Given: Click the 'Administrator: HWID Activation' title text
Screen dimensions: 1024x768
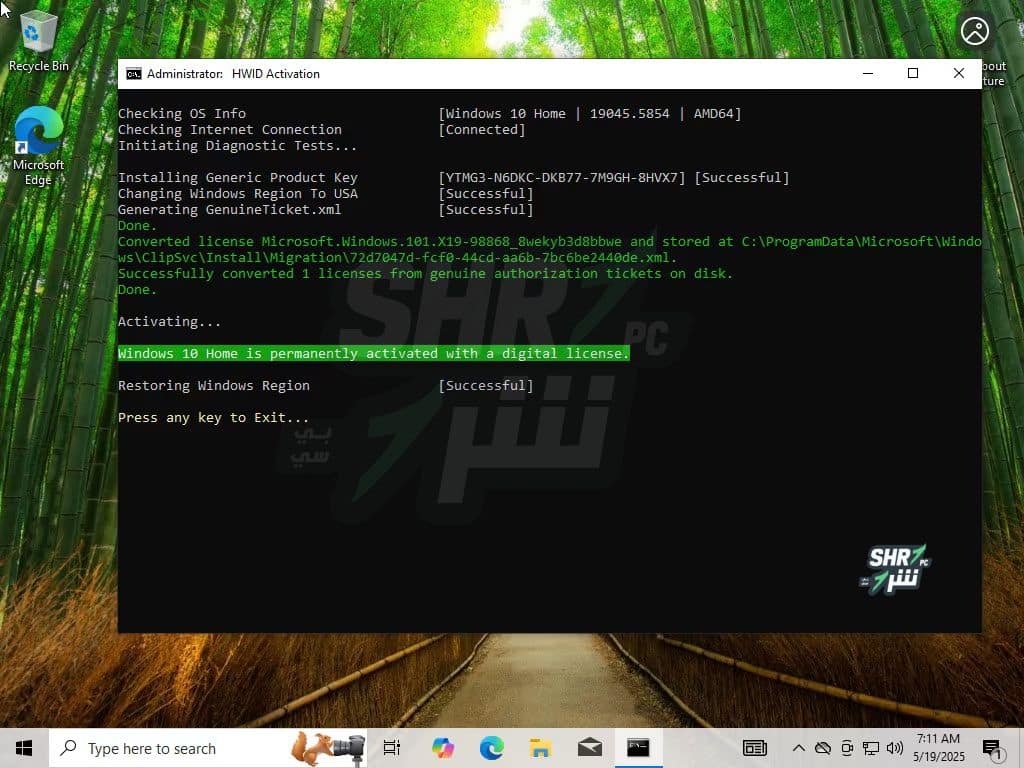Looking at the screenshot, I should pos(233,74).
